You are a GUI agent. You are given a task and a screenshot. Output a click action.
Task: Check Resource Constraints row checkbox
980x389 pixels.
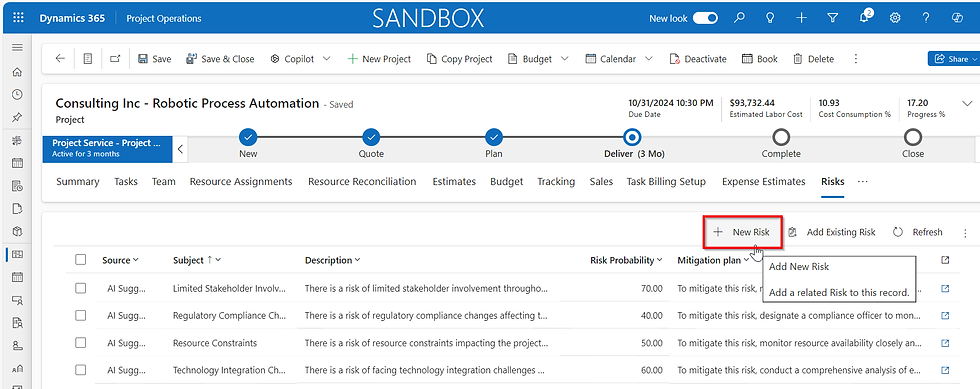coord(81,343)
